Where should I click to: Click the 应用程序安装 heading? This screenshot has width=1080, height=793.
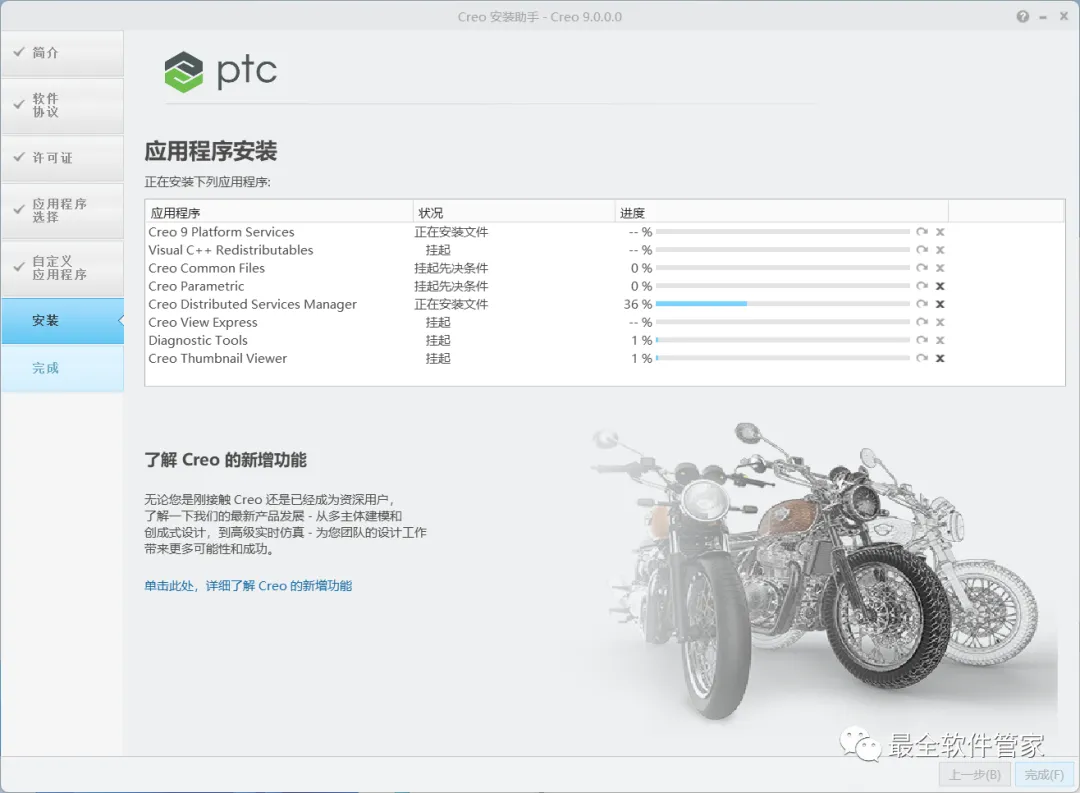(x=211, y=151)
